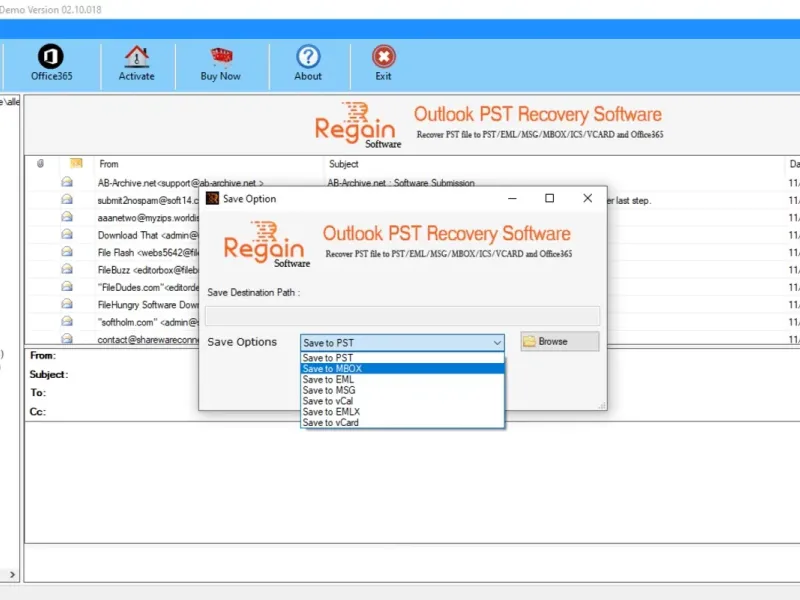The image size is (800, 600).
Task: Select envelope icon of aaanetwo email
Action: click(67, 217)
